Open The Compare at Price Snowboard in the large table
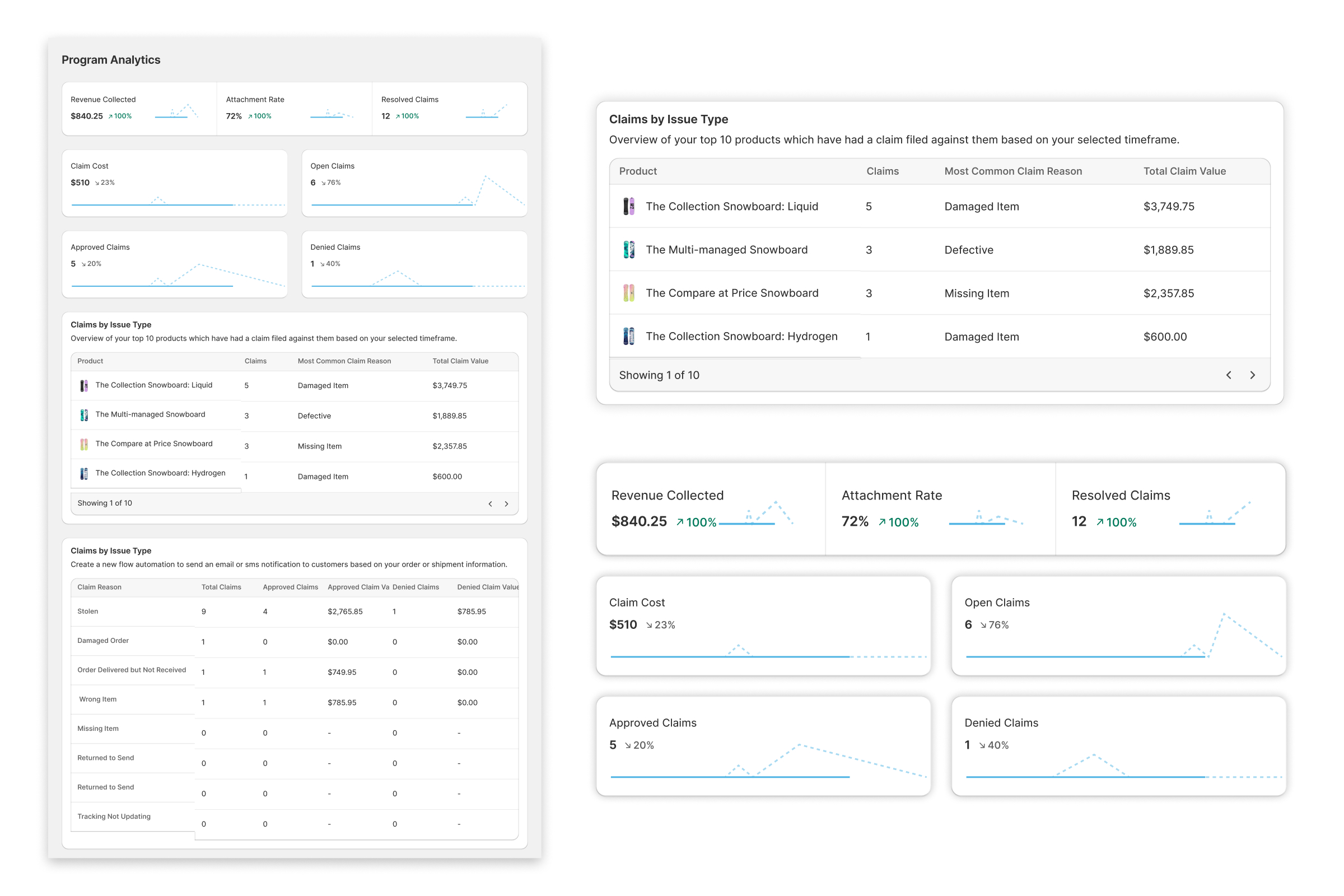Image resolution: width=1344 pixels, height=896 pixels. tap(732, 293)
